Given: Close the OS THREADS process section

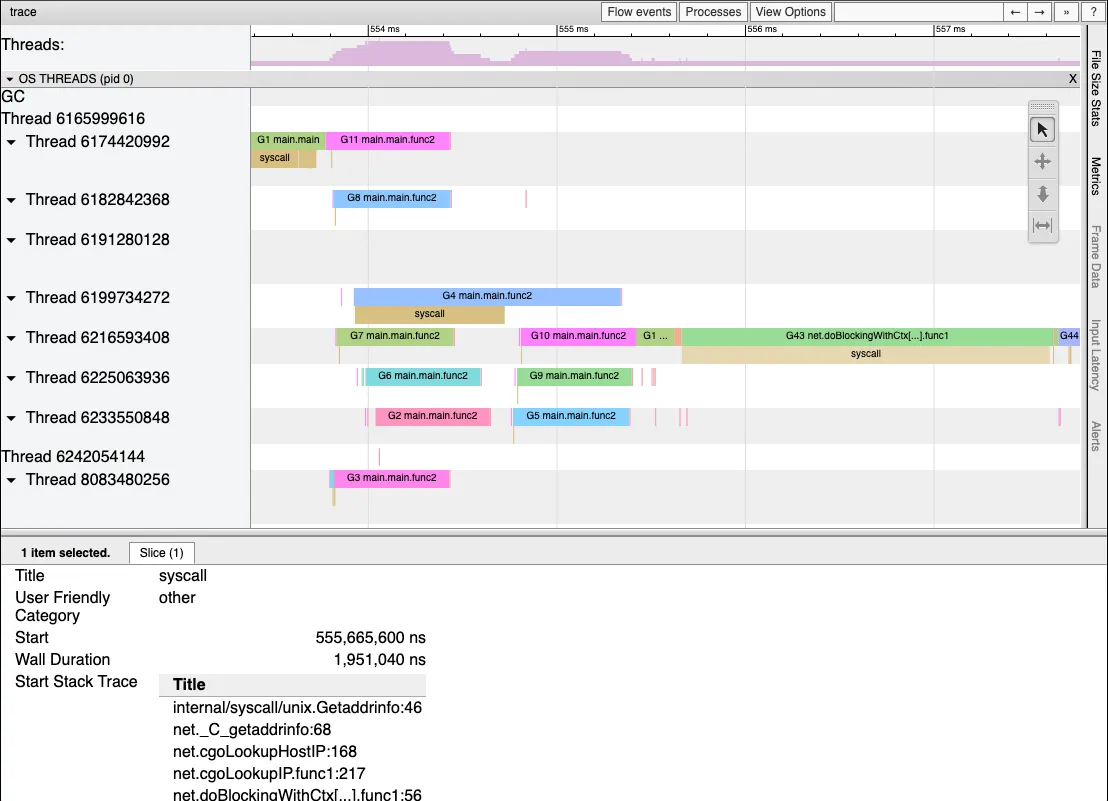Looking at the screenshot, I should 1073,79.
